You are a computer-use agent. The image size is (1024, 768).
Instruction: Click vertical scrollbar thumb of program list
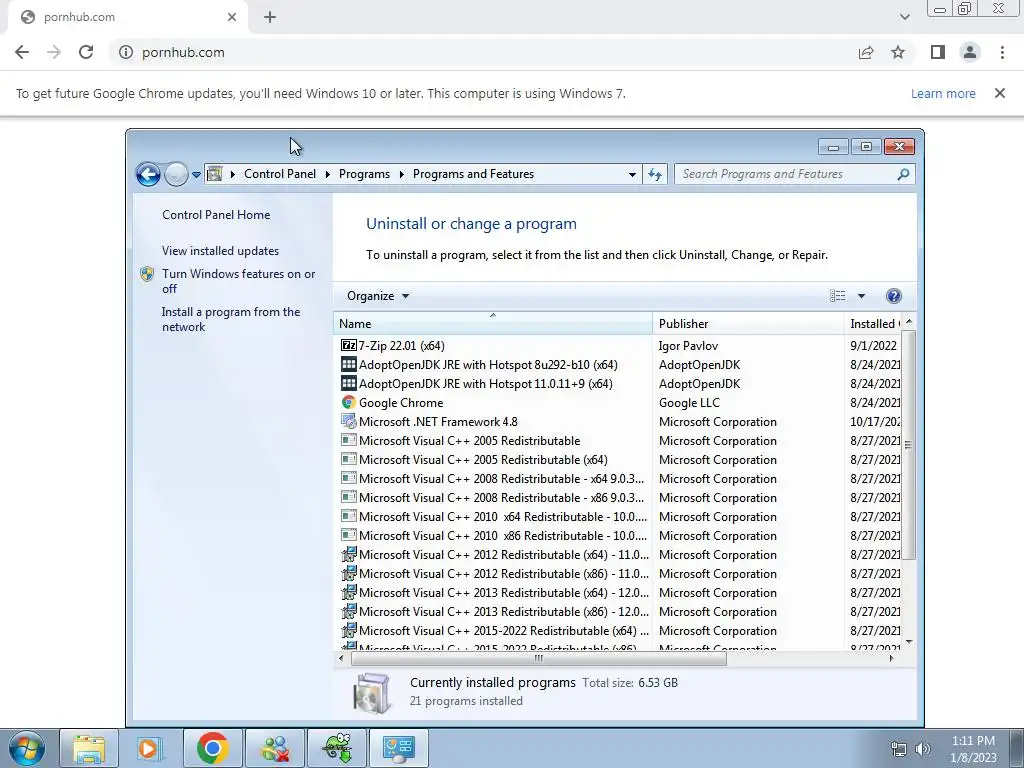[908, 445]
